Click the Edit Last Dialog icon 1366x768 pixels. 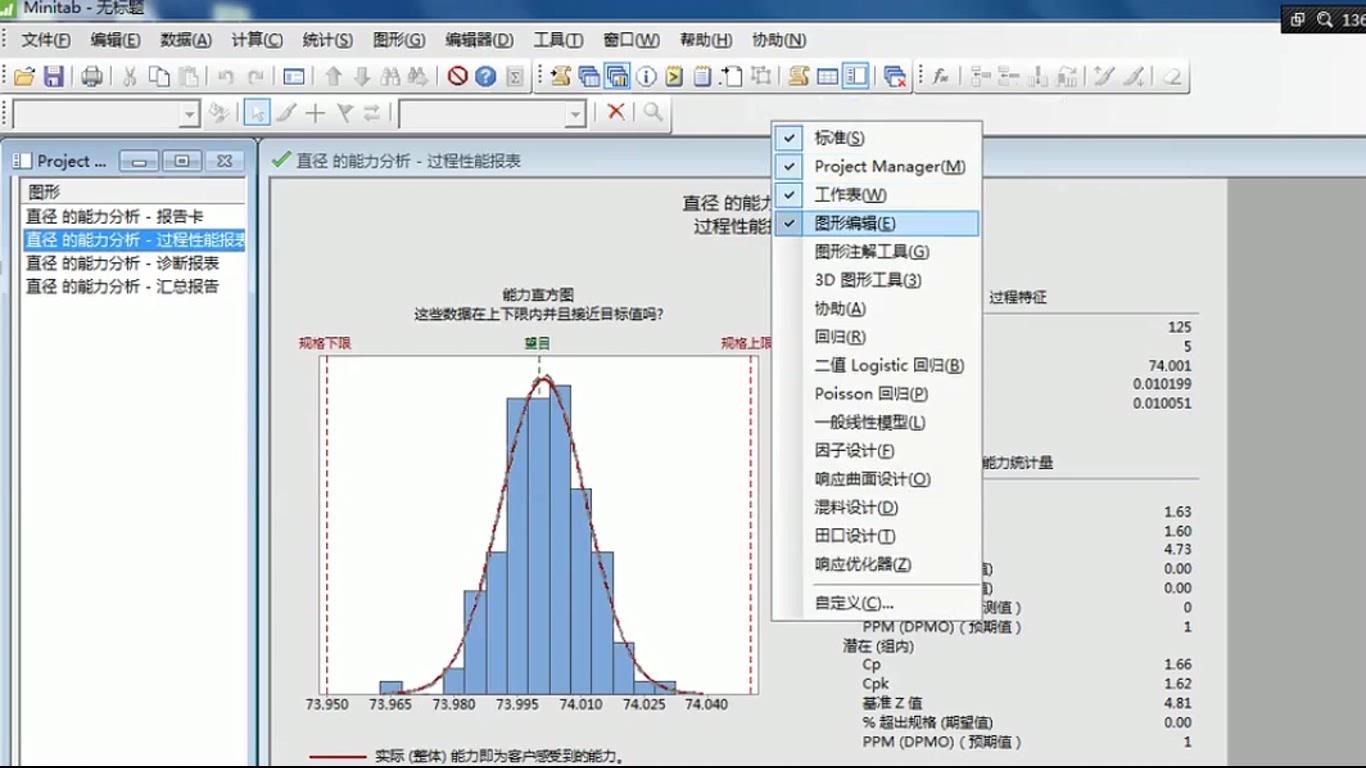[294, 76]
